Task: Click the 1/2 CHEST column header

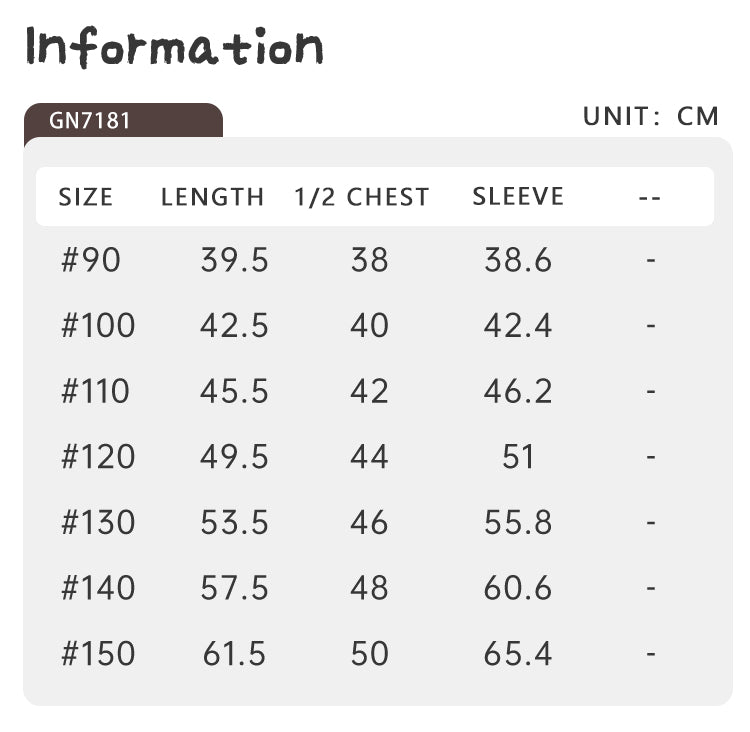Action: pos(362,197)
